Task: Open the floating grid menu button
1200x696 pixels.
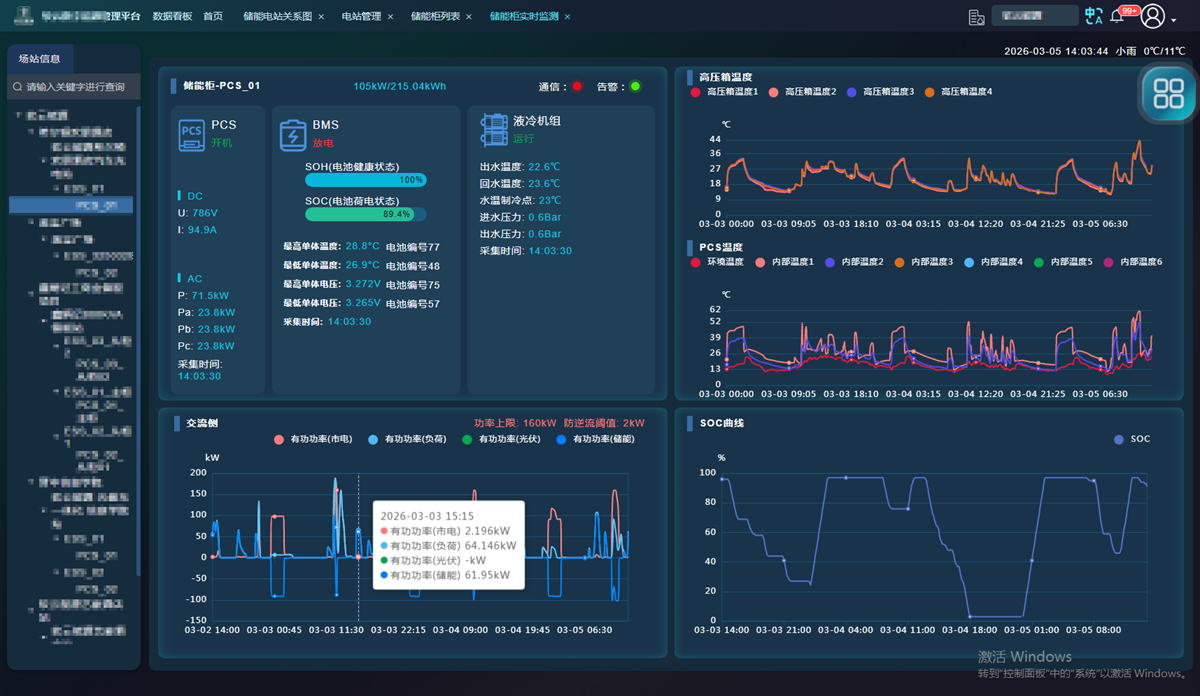Action: pyautogui.click(x=1168, y=94)
